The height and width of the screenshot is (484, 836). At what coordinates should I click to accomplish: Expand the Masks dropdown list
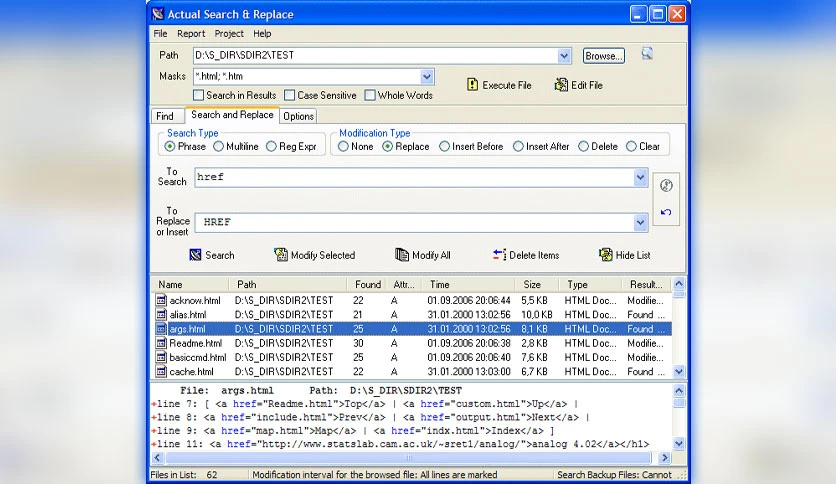(427, 76)
